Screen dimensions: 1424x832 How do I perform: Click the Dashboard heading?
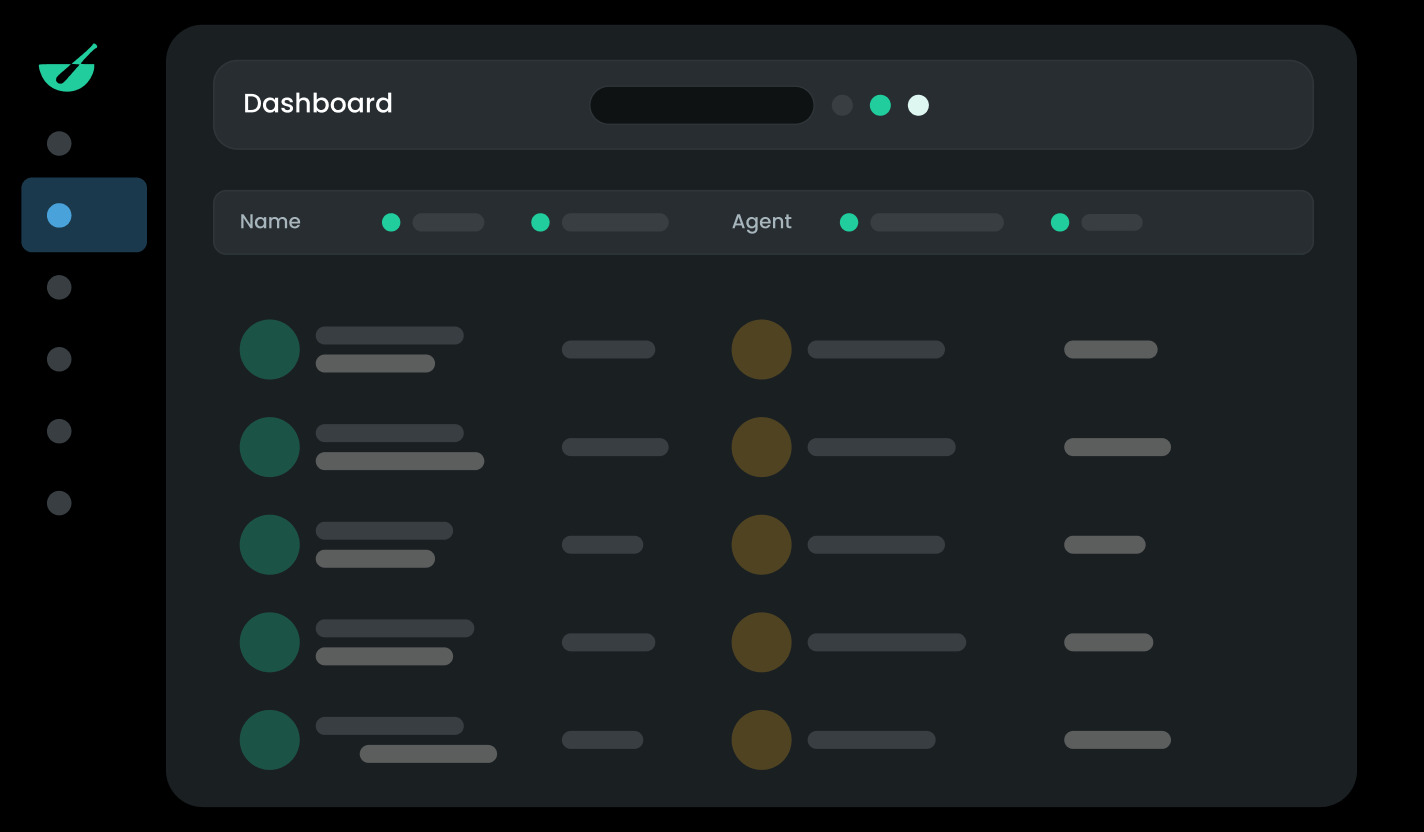tap(318, 104)
